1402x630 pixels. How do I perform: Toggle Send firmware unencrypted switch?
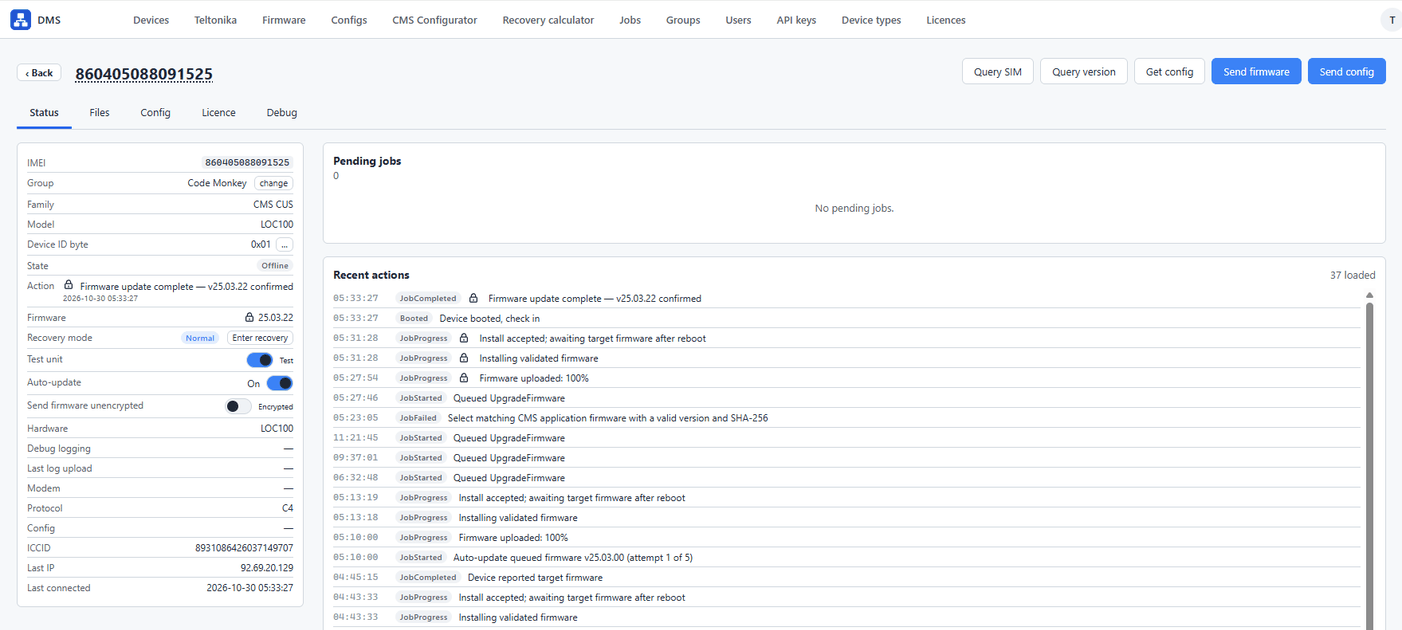click(x=239, y=406)
